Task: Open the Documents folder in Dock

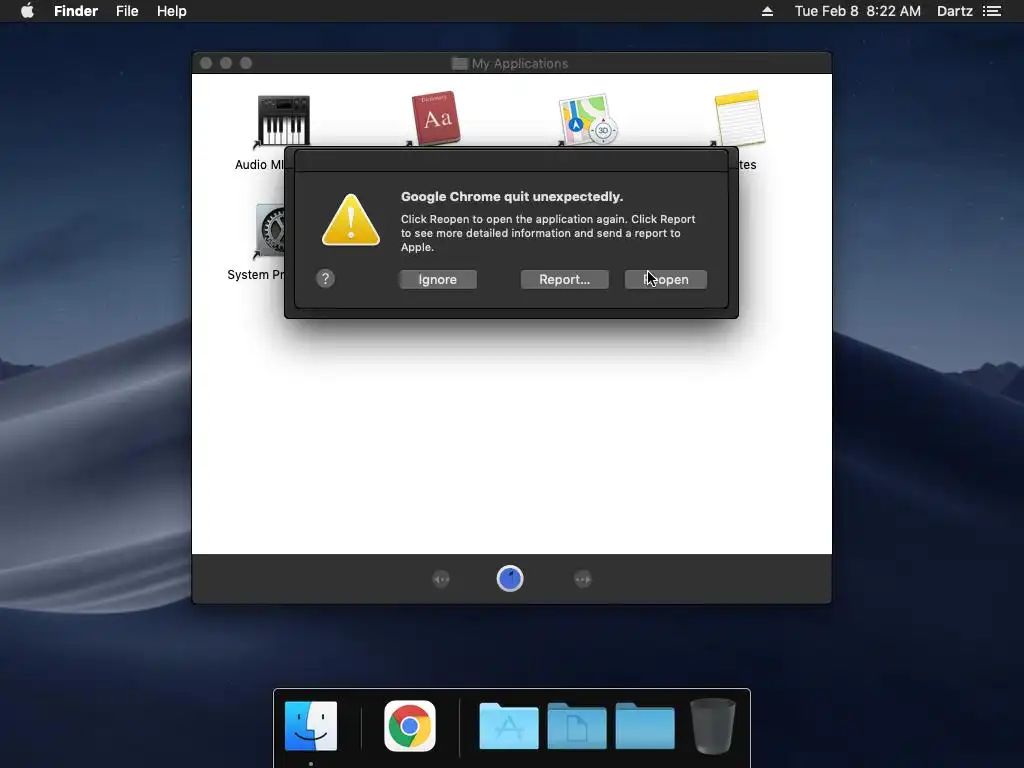Action: (x=577, y=726)
